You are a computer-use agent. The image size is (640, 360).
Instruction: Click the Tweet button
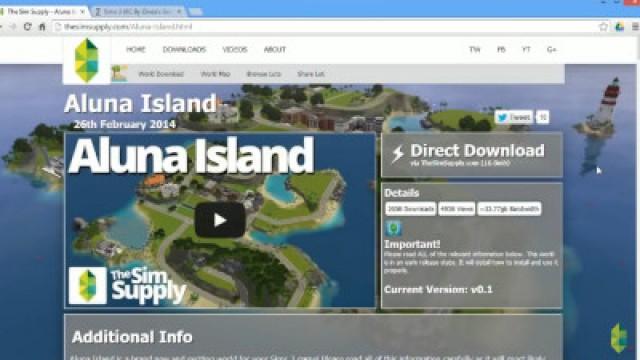514,117
